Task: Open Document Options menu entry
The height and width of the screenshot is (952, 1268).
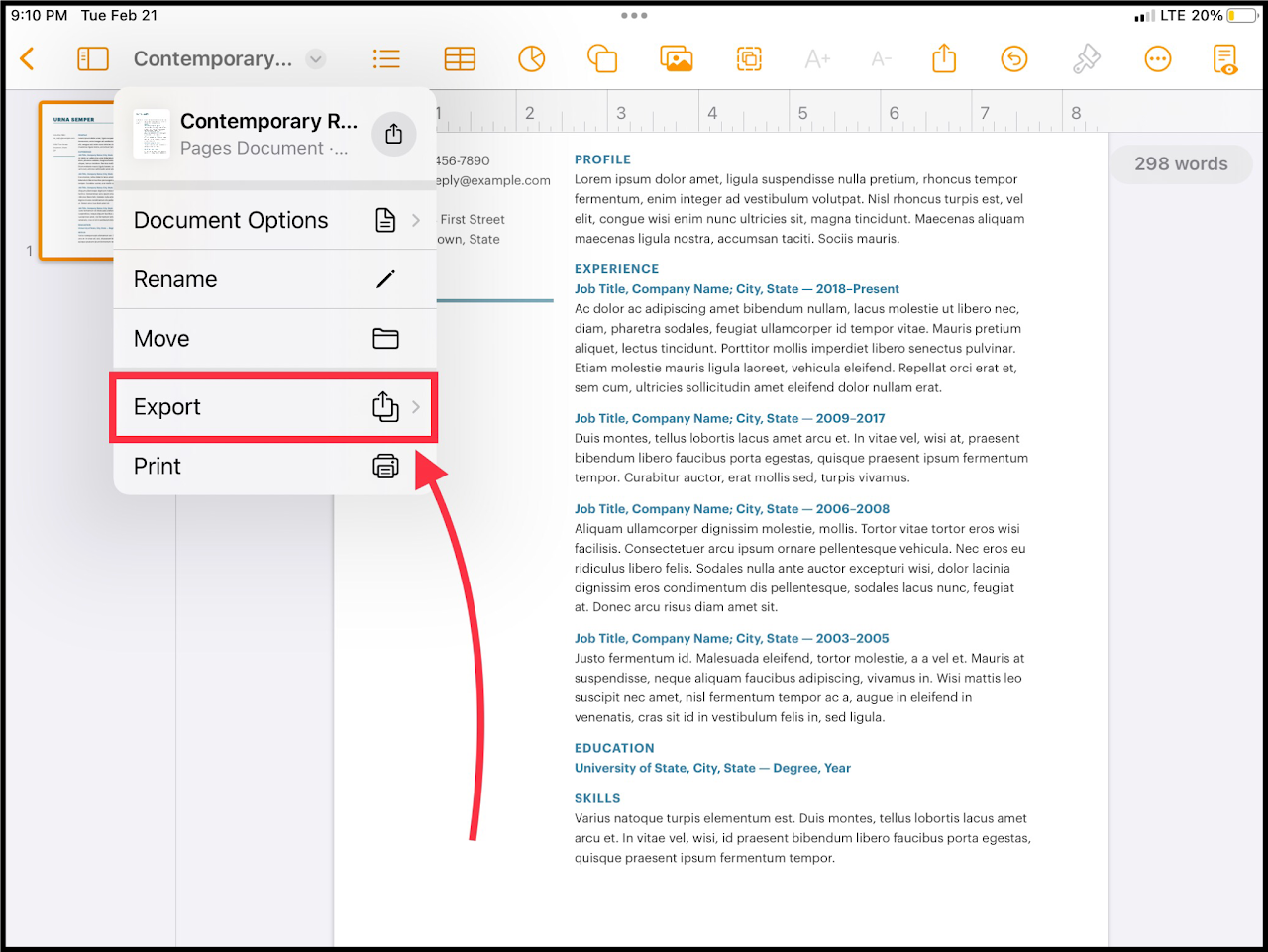Action: (x=275, y=220)
